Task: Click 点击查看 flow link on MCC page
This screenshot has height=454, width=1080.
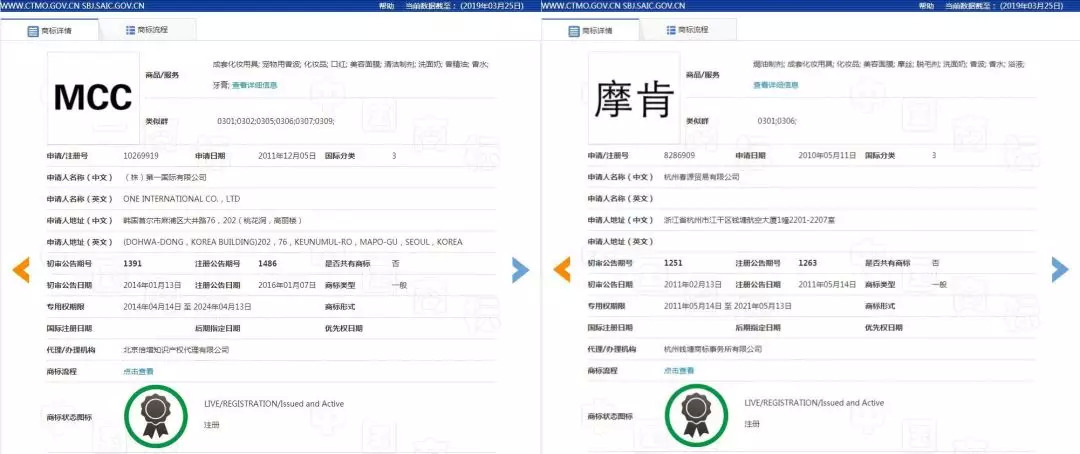Action: [x=138, y=371]
